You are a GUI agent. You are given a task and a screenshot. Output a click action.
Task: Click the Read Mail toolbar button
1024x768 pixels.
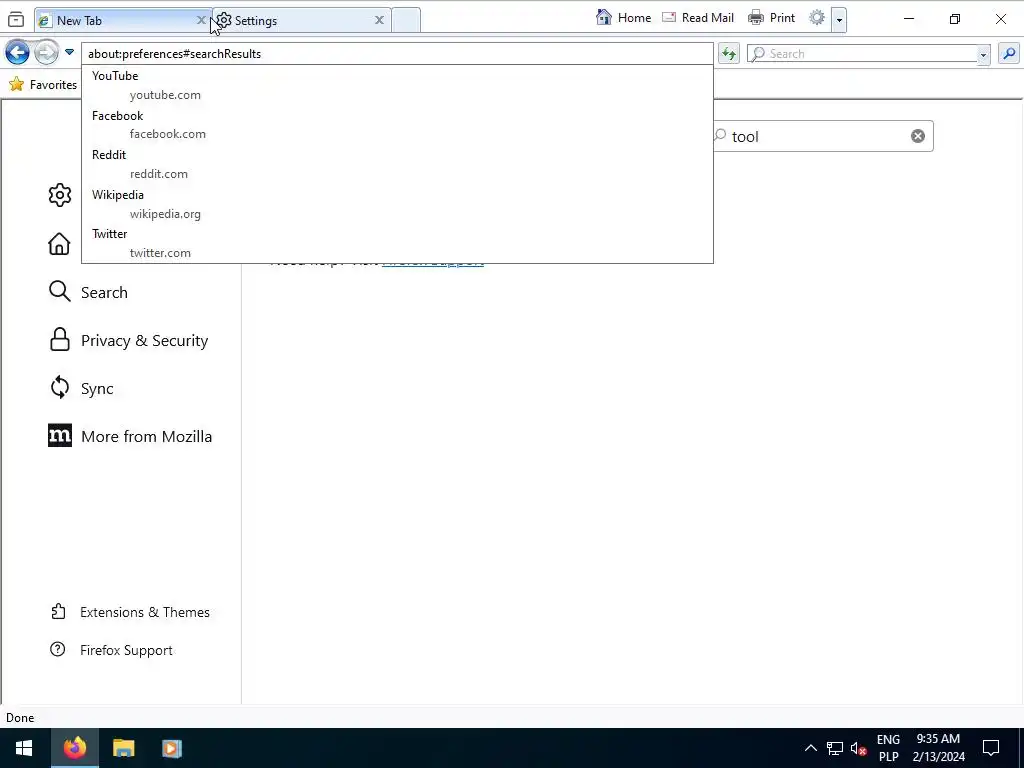click(x=698, y=18)
